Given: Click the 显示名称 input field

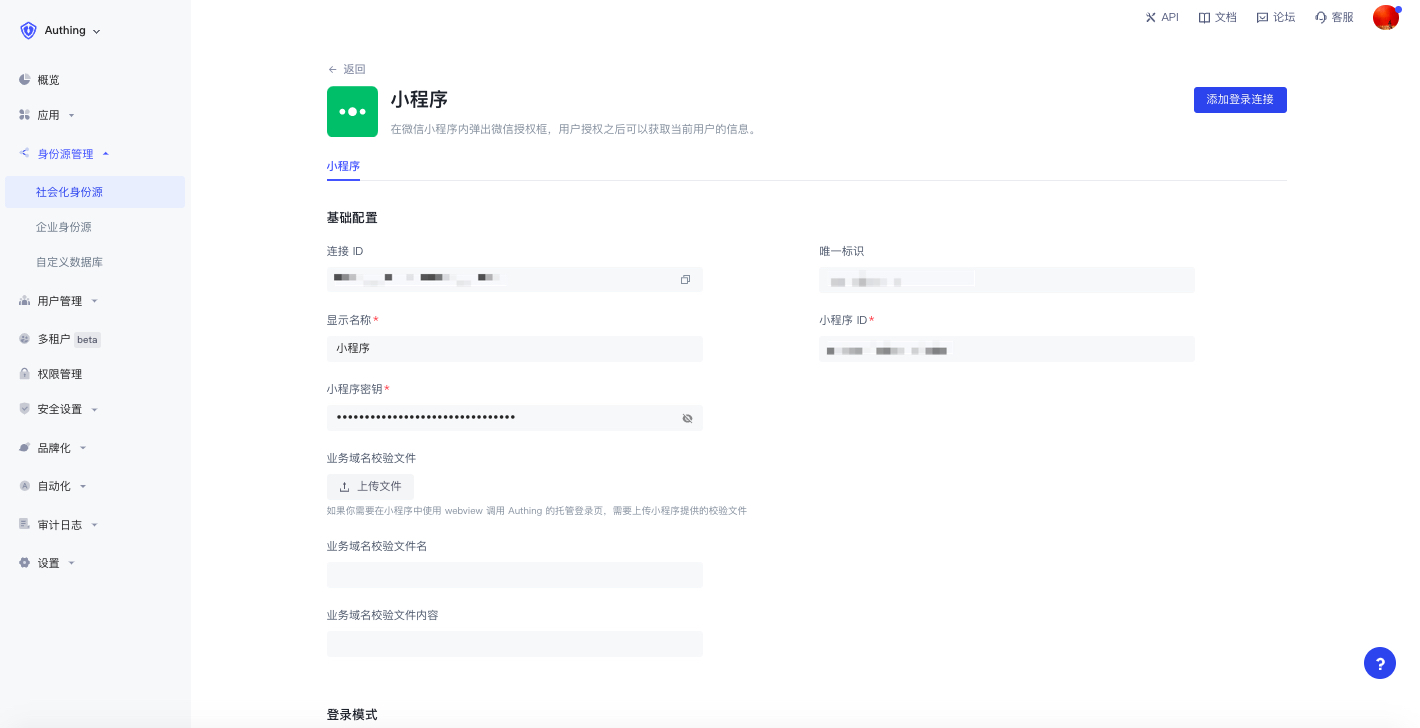Looking at the screenshot, I should click(514, 349).
